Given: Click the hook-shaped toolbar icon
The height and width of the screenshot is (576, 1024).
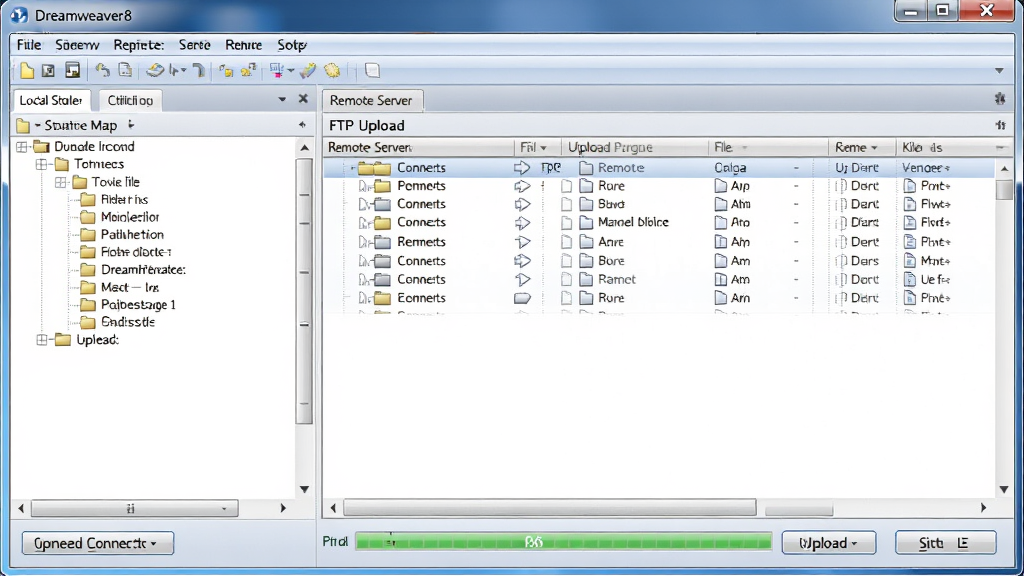Looking at the screenshot, I should click(199, 71).
